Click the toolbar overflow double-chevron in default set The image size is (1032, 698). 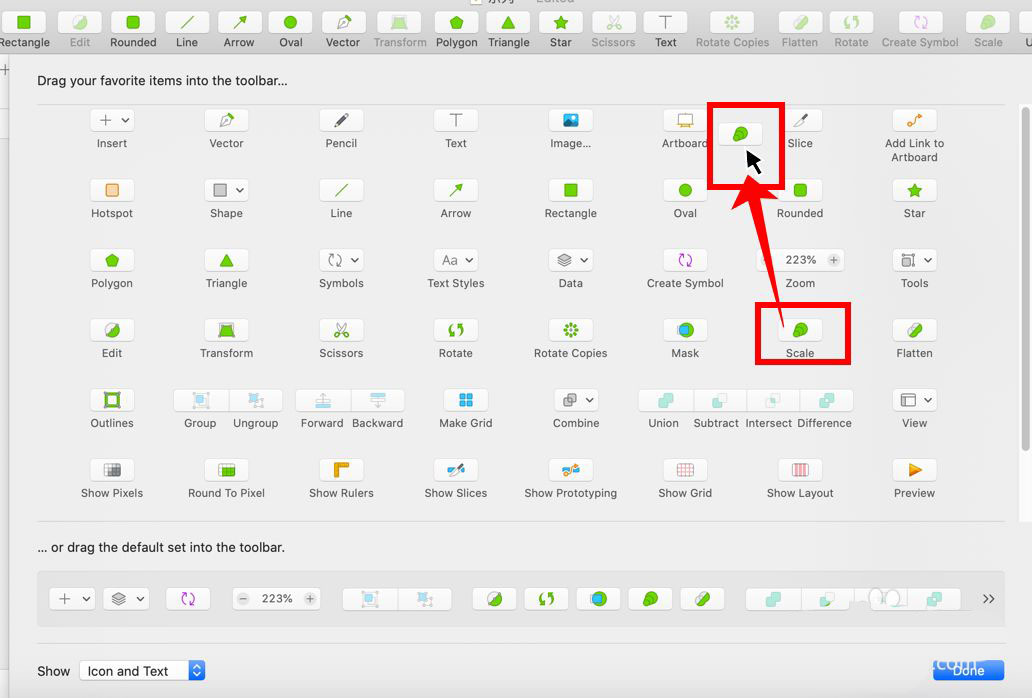988,599
